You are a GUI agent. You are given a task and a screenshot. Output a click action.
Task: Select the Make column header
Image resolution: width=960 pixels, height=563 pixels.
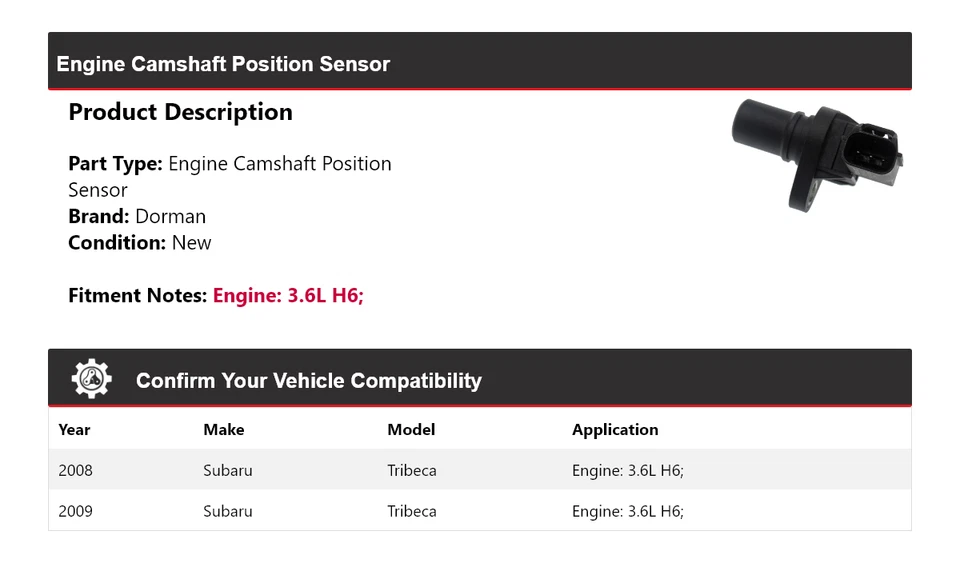pos(223,430)
